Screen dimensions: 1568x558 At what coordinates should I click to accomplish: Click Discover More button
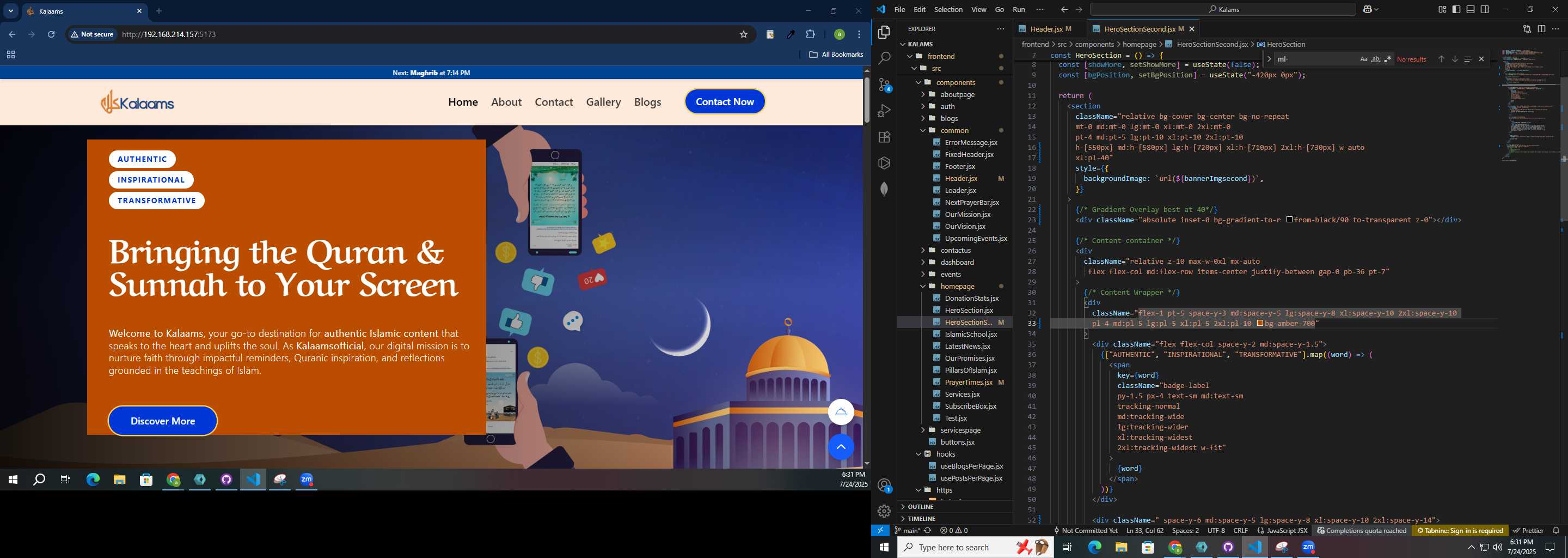(163, 421)
